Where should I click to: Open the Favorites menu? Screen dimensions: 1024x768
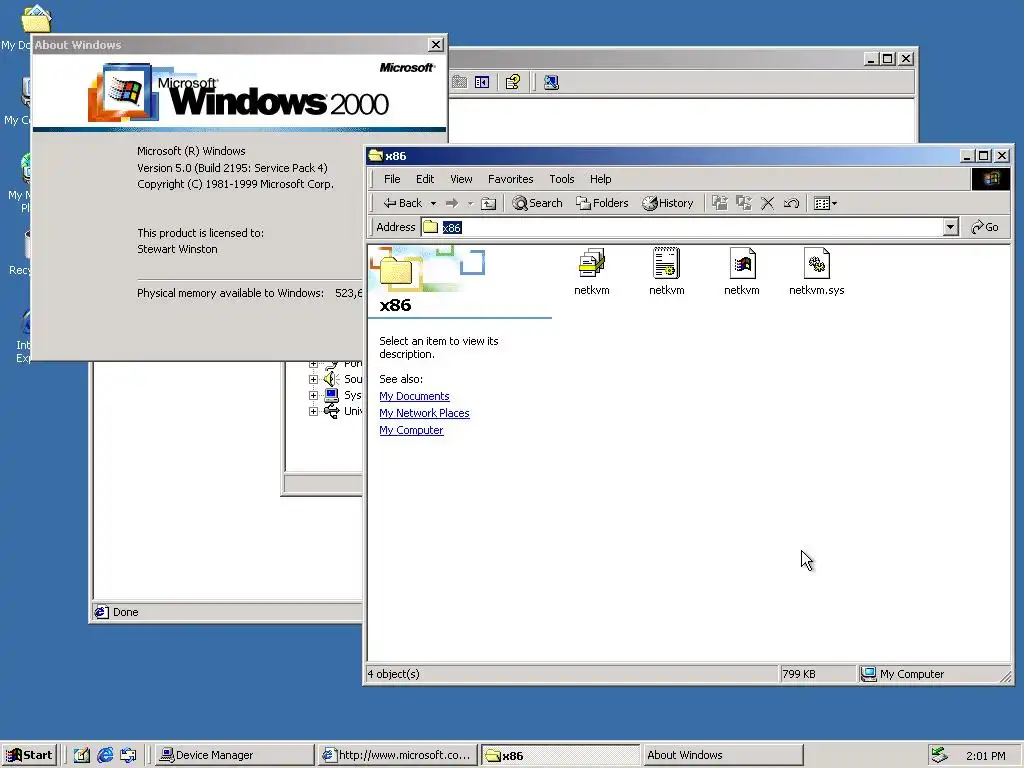[x=511, y=179]
